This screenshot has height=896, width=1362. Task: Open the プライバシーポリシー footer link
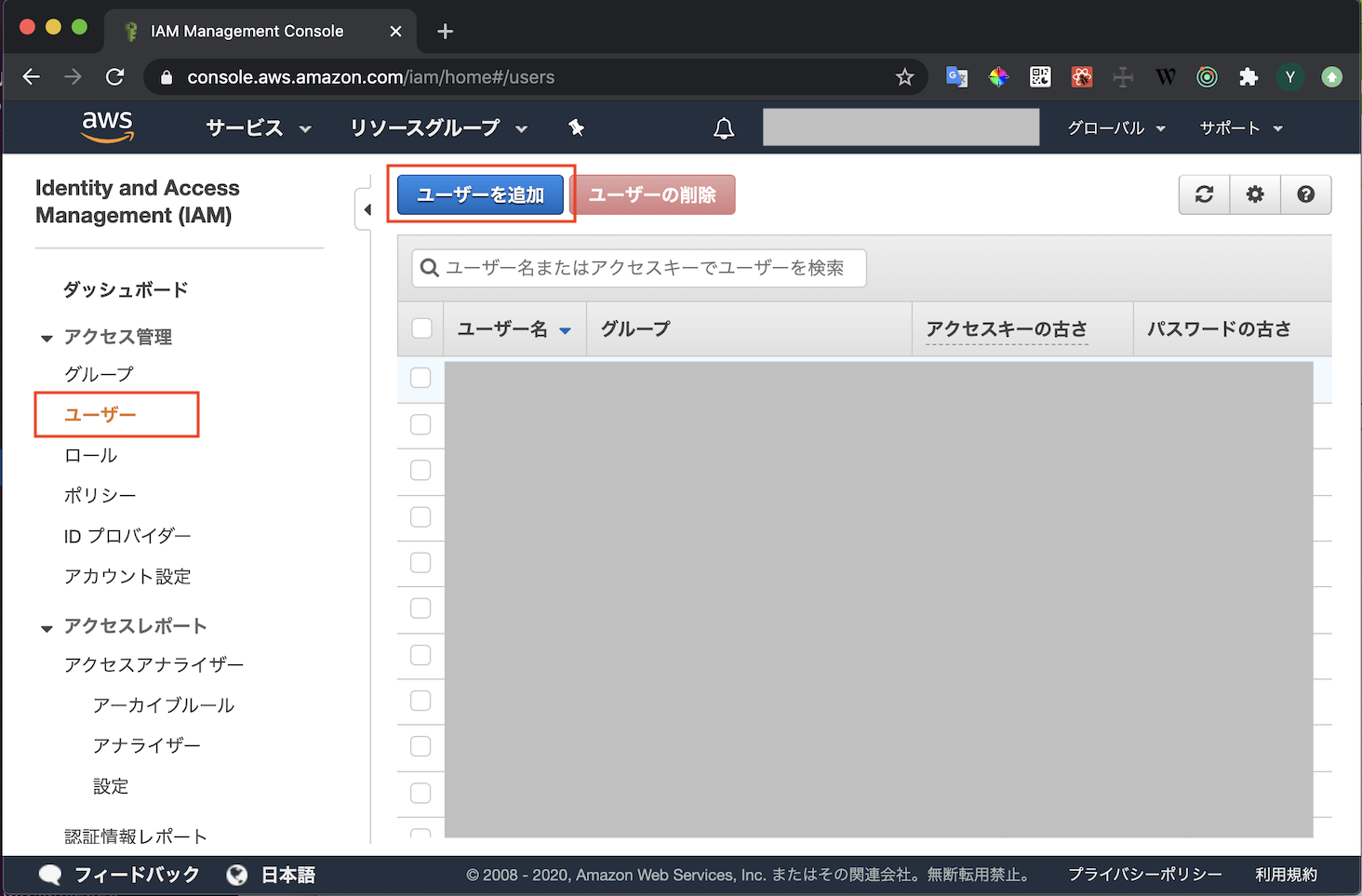pos(1145,875)
